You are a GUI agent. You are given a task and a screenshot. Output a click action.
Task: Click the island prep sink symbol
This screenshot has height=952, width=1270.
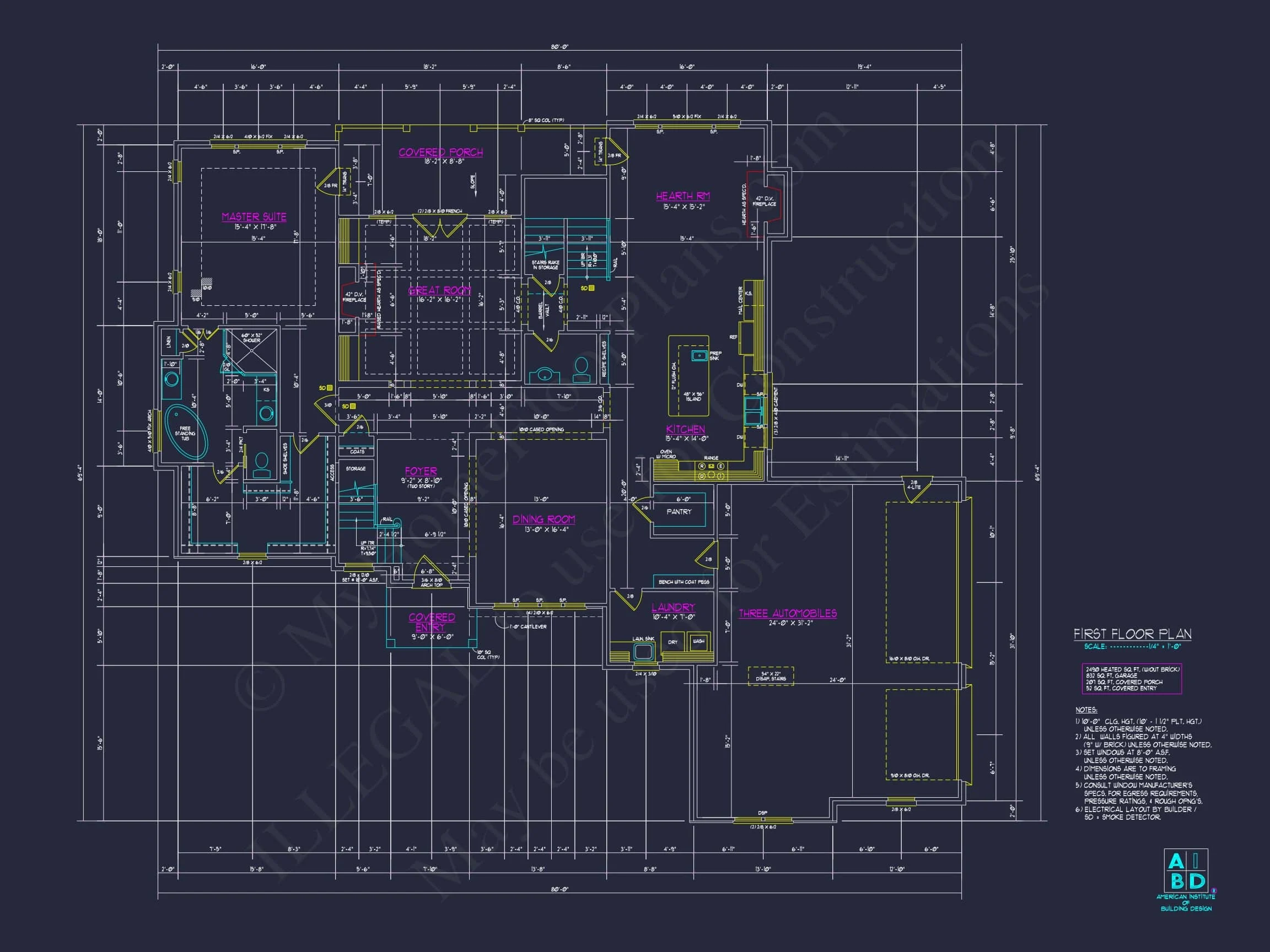pos(699,356)
